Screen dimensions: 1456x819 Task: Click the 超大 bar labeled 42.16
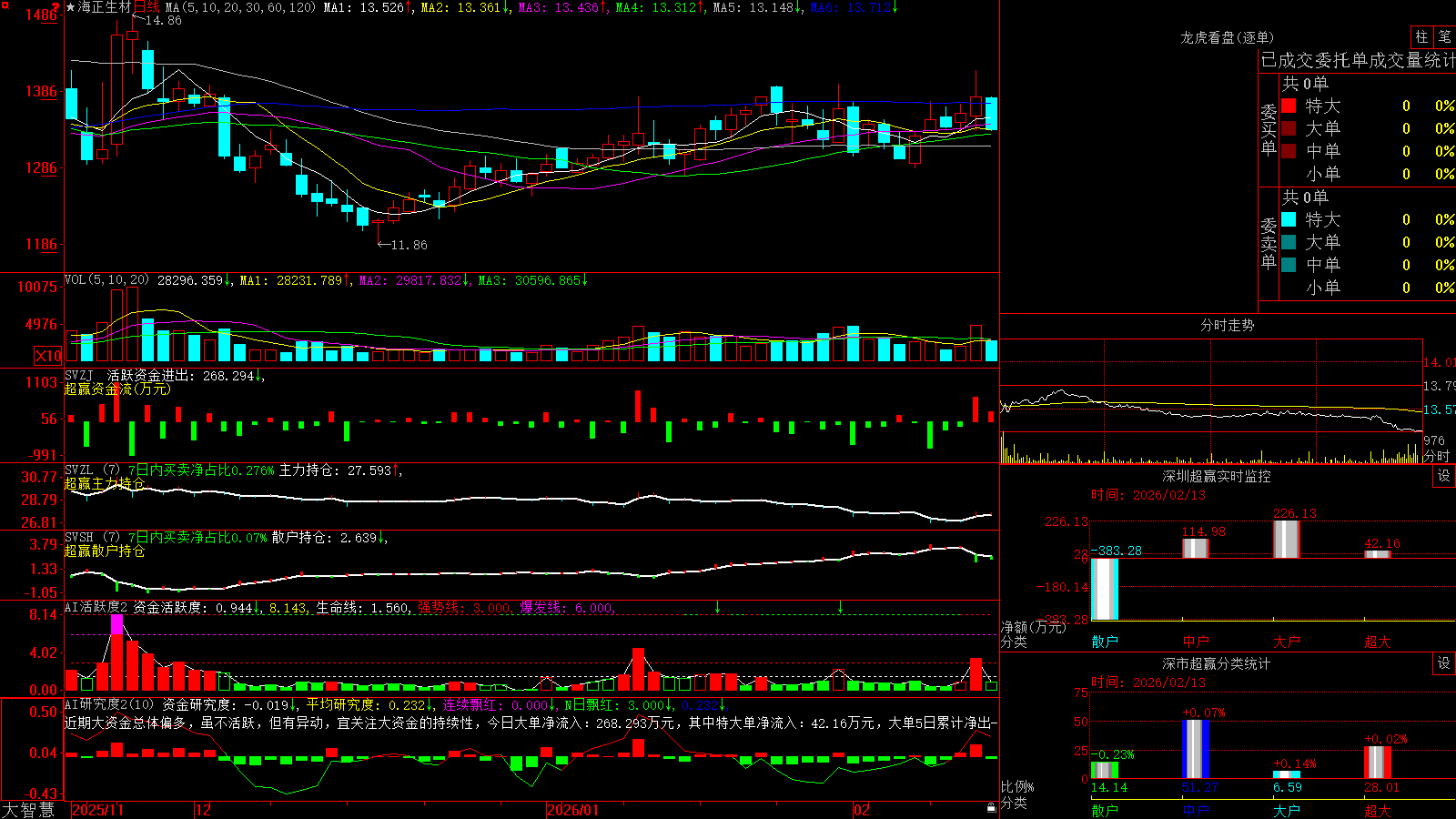click(1378, 554)
